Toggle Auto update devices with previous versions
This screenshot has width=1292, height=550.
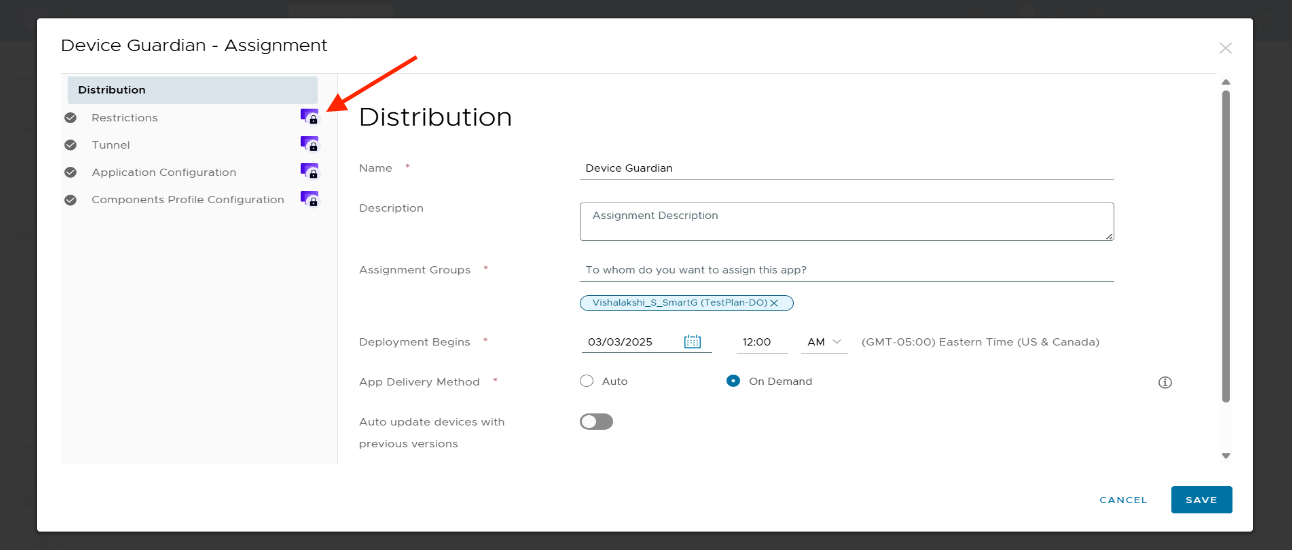click(596, 422)
